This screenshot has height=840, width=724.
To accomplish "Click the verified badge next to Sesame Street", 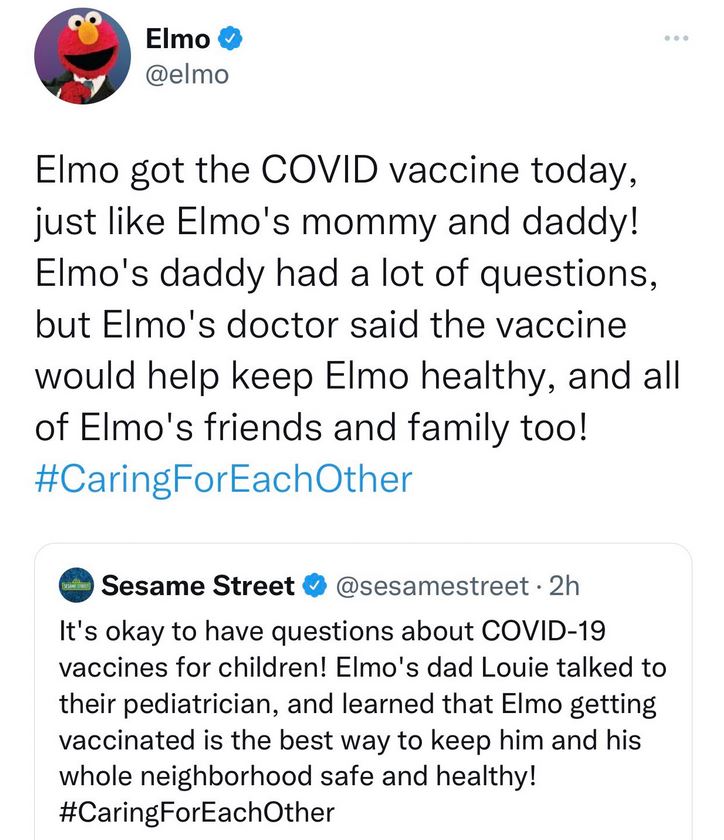I will (x=313, y=586).
